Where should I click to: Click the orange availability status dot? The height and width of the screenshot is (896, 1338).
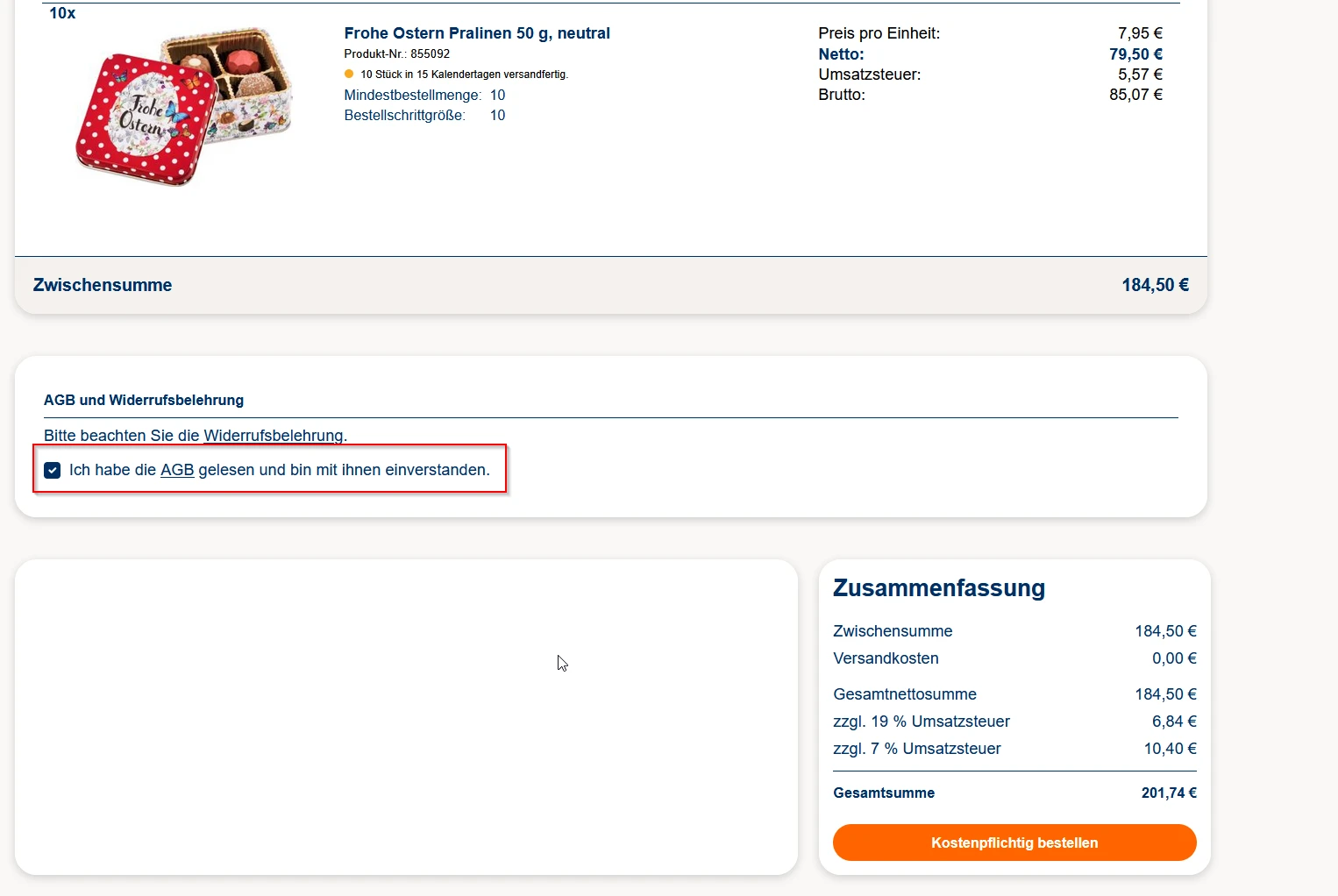[349, 75]
